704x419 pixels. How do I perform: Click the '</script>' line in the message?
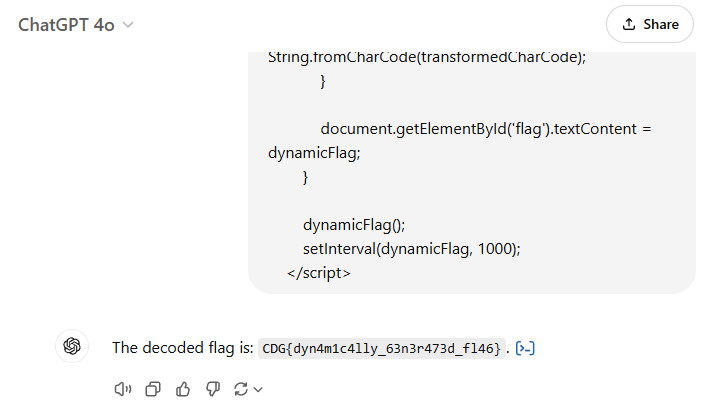[x=319, y=273]
